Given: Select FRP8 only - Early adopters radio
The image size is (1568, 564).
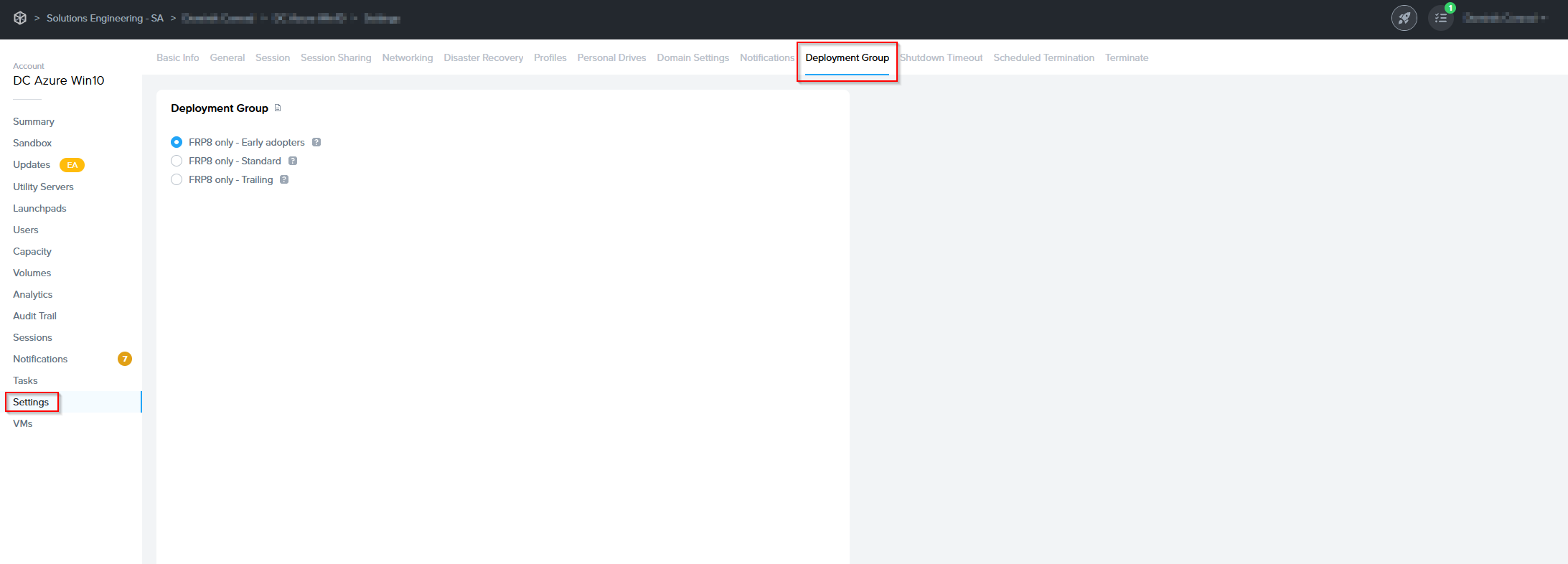Looking at the screenshot, I should click(x=177, y=142).
